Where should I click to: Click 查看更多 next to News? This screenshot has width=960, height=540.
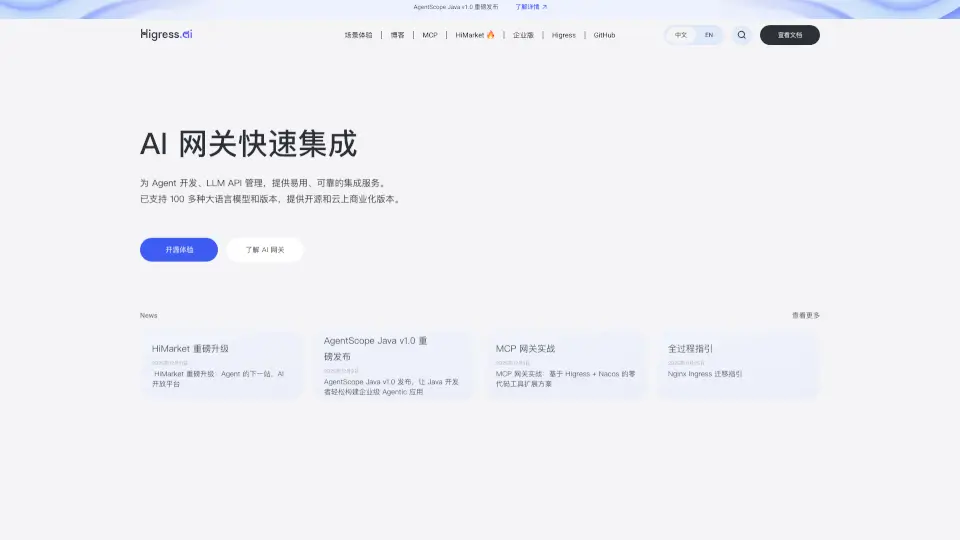tap(806, 315)
